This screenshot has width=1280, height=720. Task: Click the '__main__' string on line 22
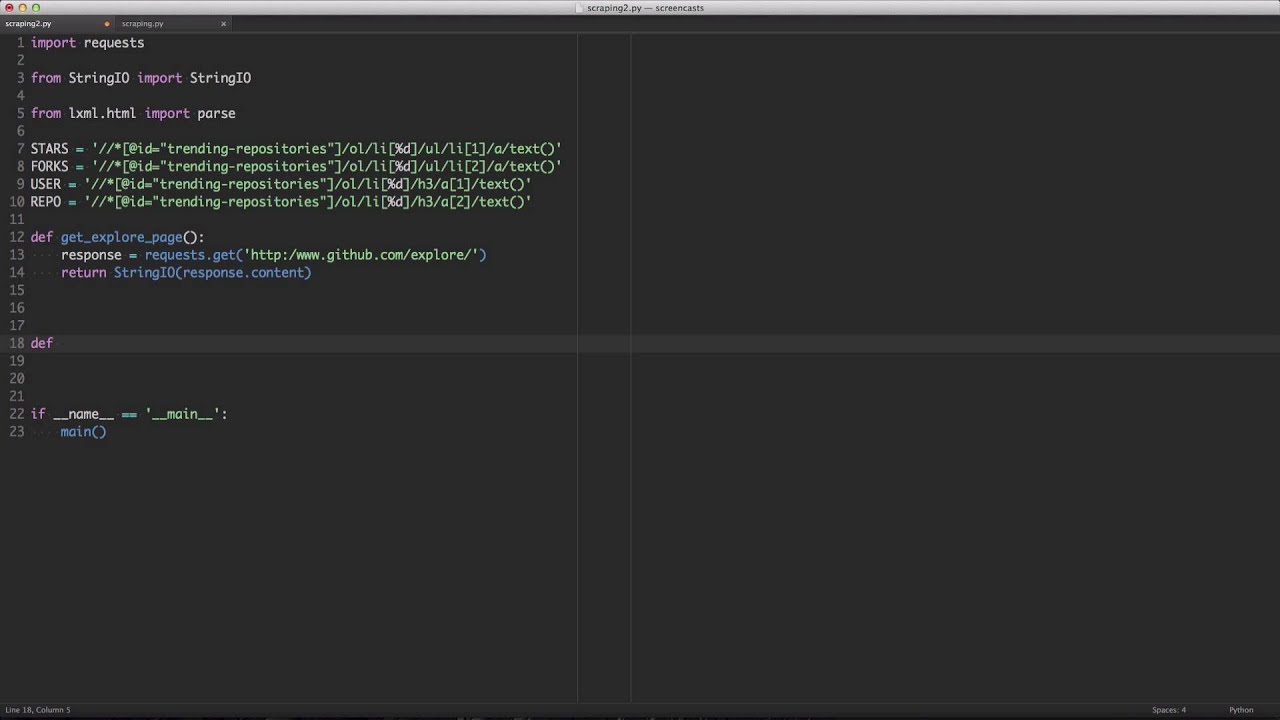point(182,414)
